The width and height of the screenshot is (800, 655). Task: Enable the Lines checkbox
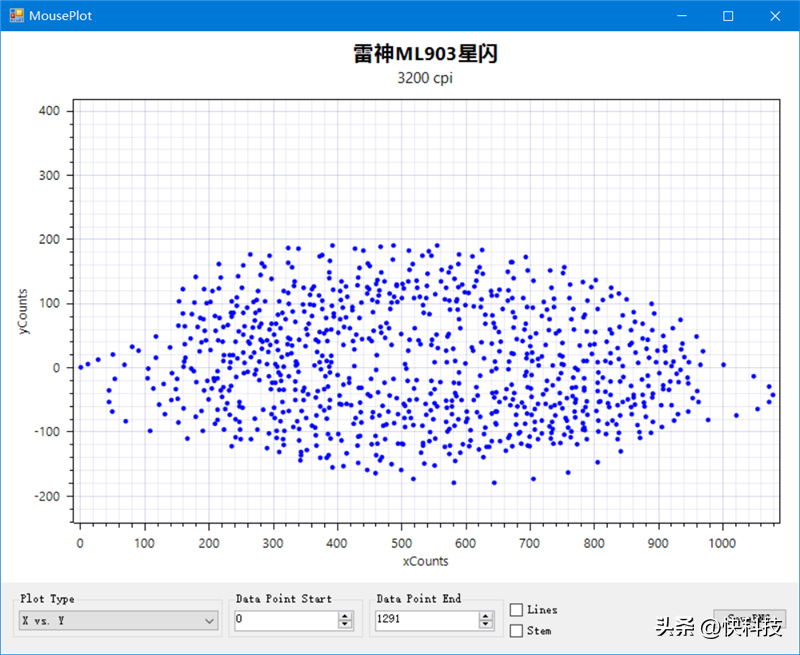pos(517,610)
